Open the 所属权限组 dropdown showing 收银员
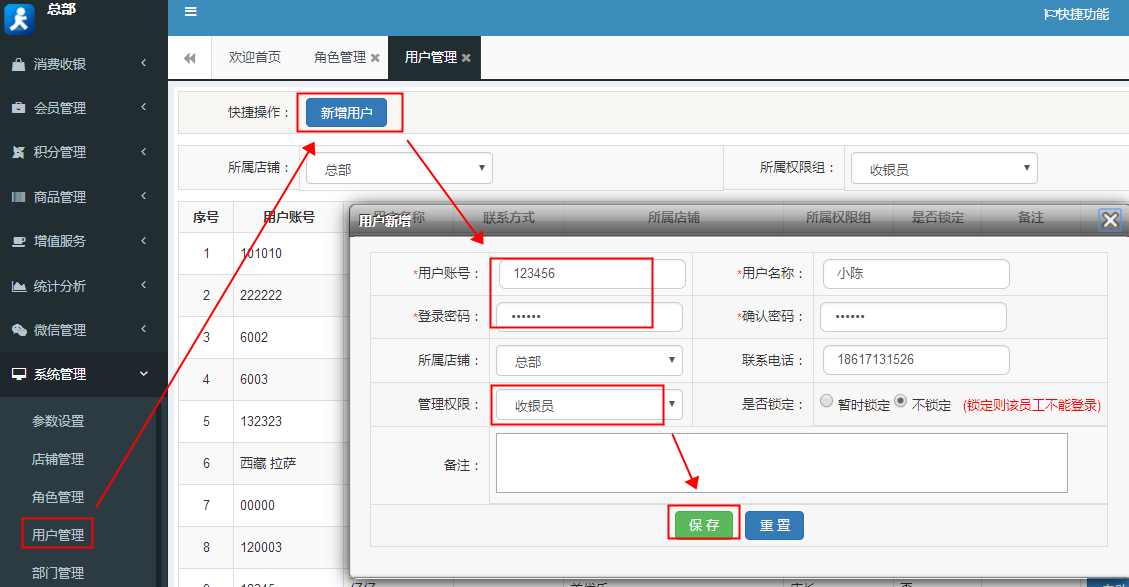This screenshot has height=587, width=1129. pos(943,167)
